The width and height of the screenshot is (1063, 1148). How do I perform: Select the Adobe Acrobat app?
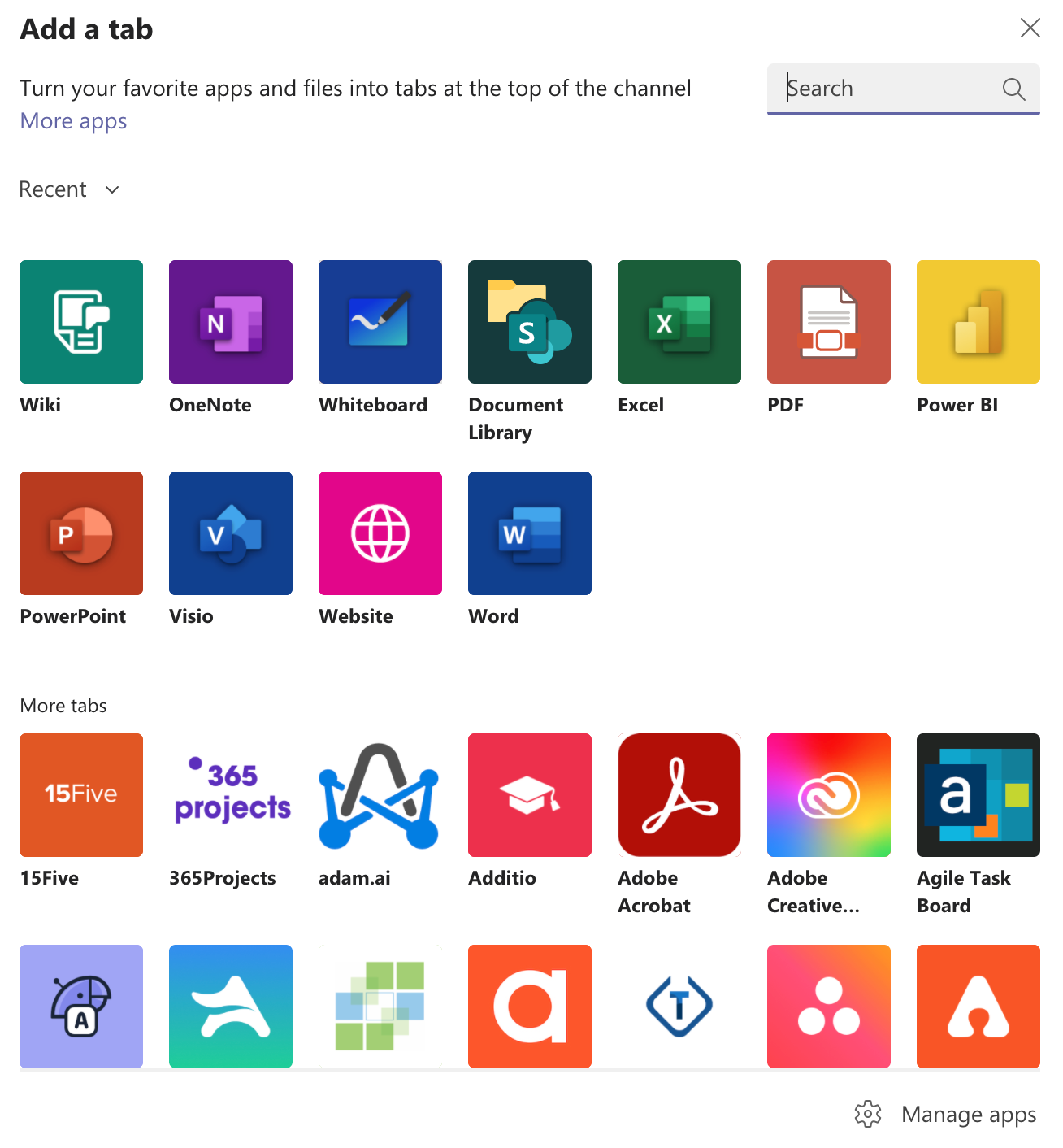[679, 795]
